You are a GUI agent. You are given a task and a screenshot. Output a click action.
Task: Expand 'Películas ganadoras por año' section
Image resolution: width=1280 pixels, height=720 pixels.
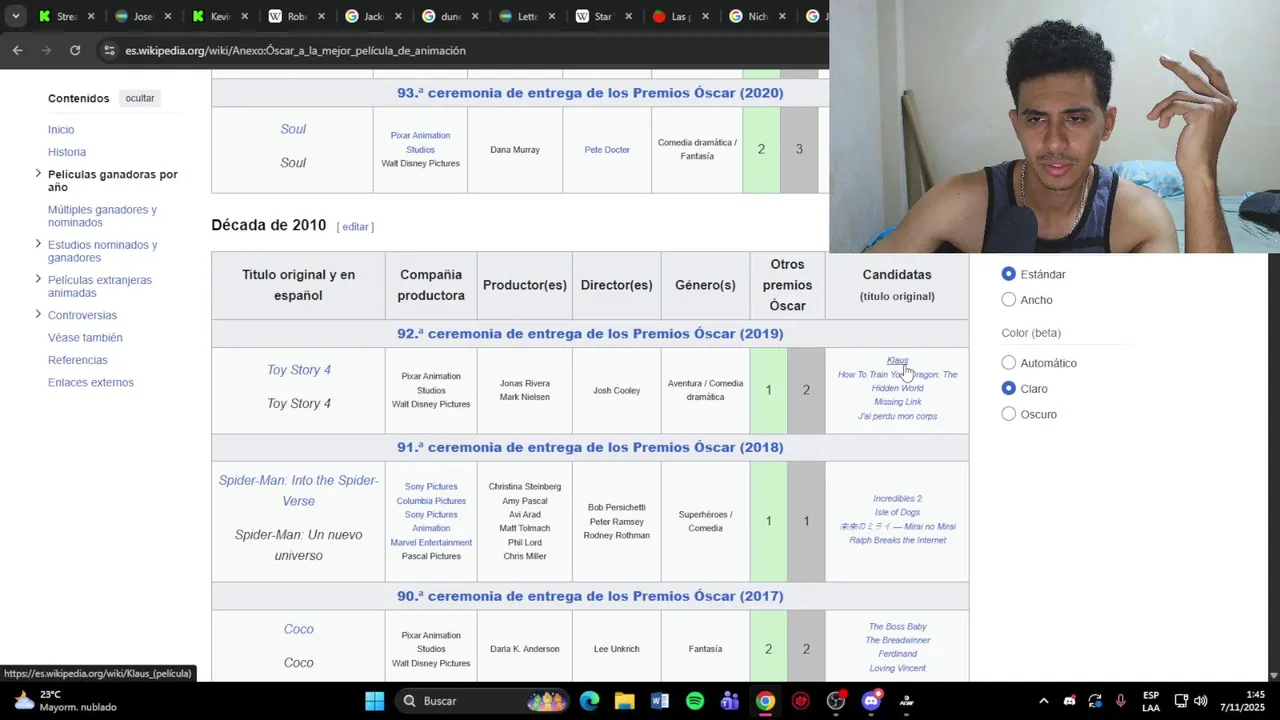(38, 174)
